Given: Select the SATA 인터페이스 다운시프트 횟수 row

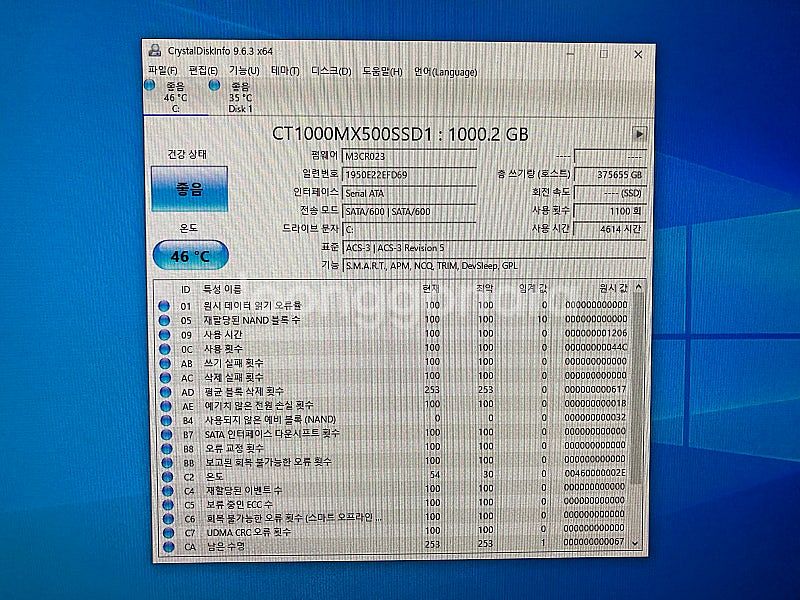Looking at the screenshot, I should click(x=394, y=434).
